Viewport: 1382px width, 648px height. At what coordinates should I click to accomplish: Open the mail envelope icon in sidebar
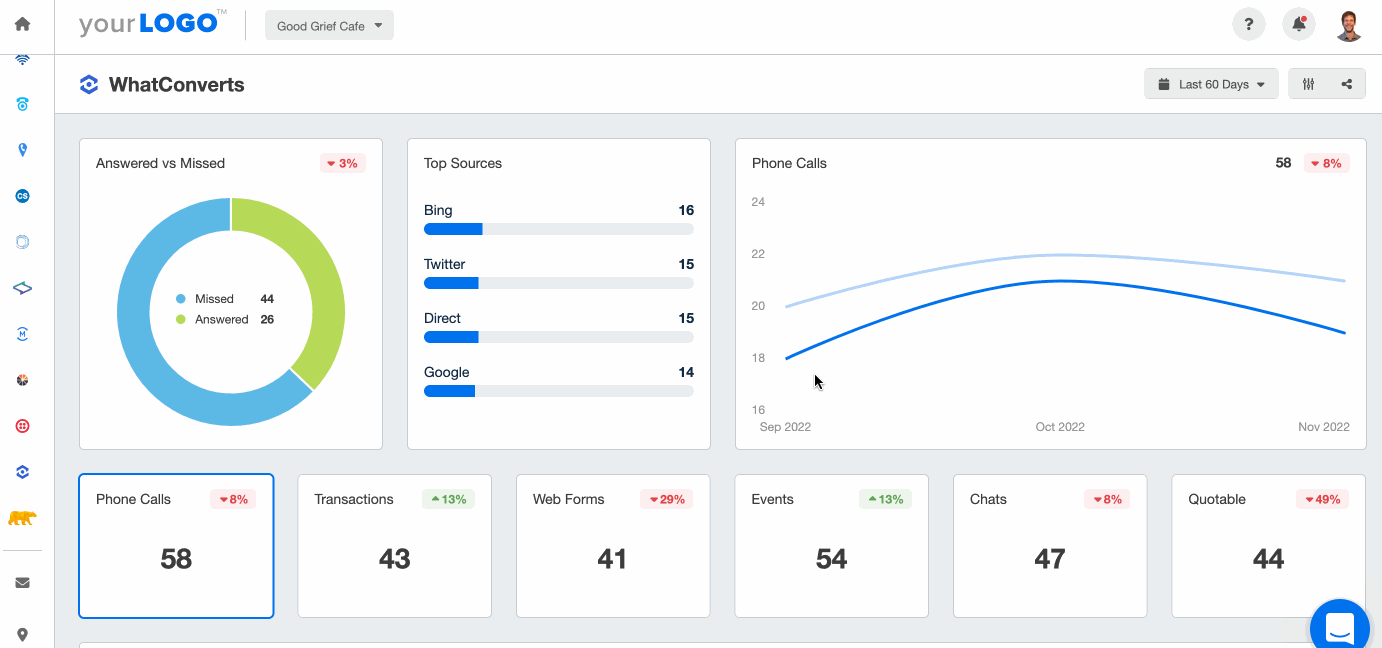(22, 583)
